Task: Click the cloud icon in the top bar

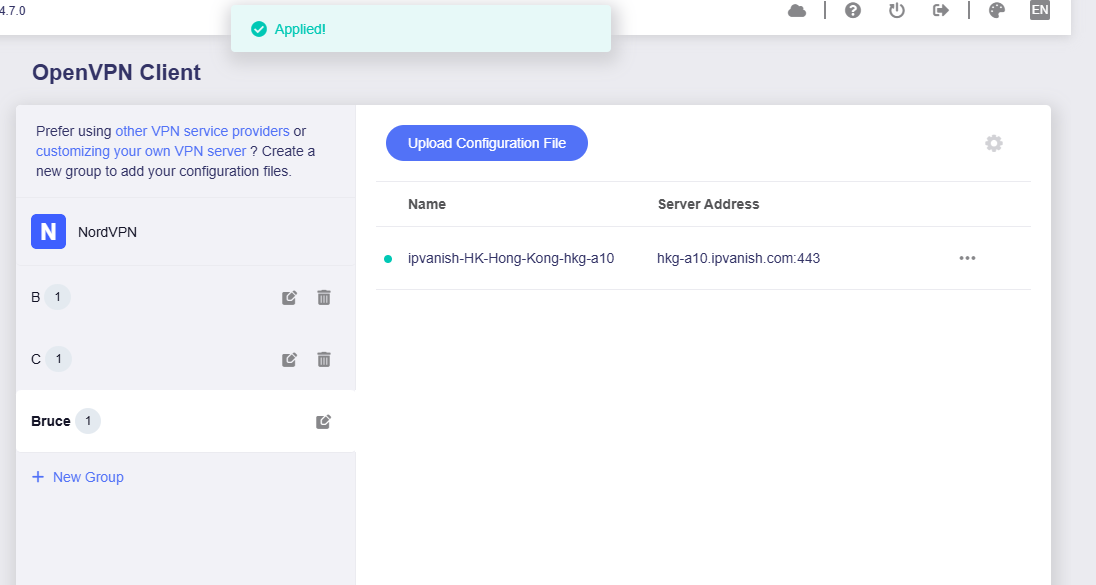Action: 797,11
